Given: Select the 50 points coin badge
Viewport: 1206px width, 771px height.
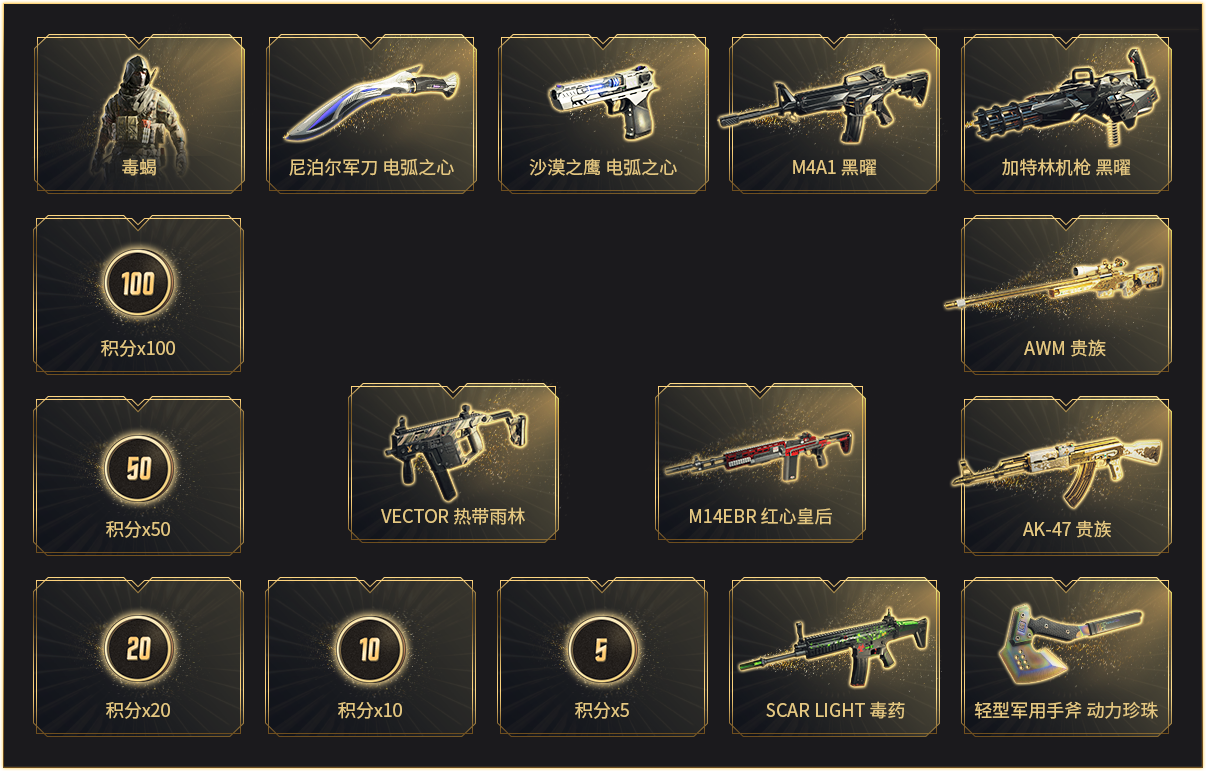Looking at the screenshot, I should coord(138,468).
